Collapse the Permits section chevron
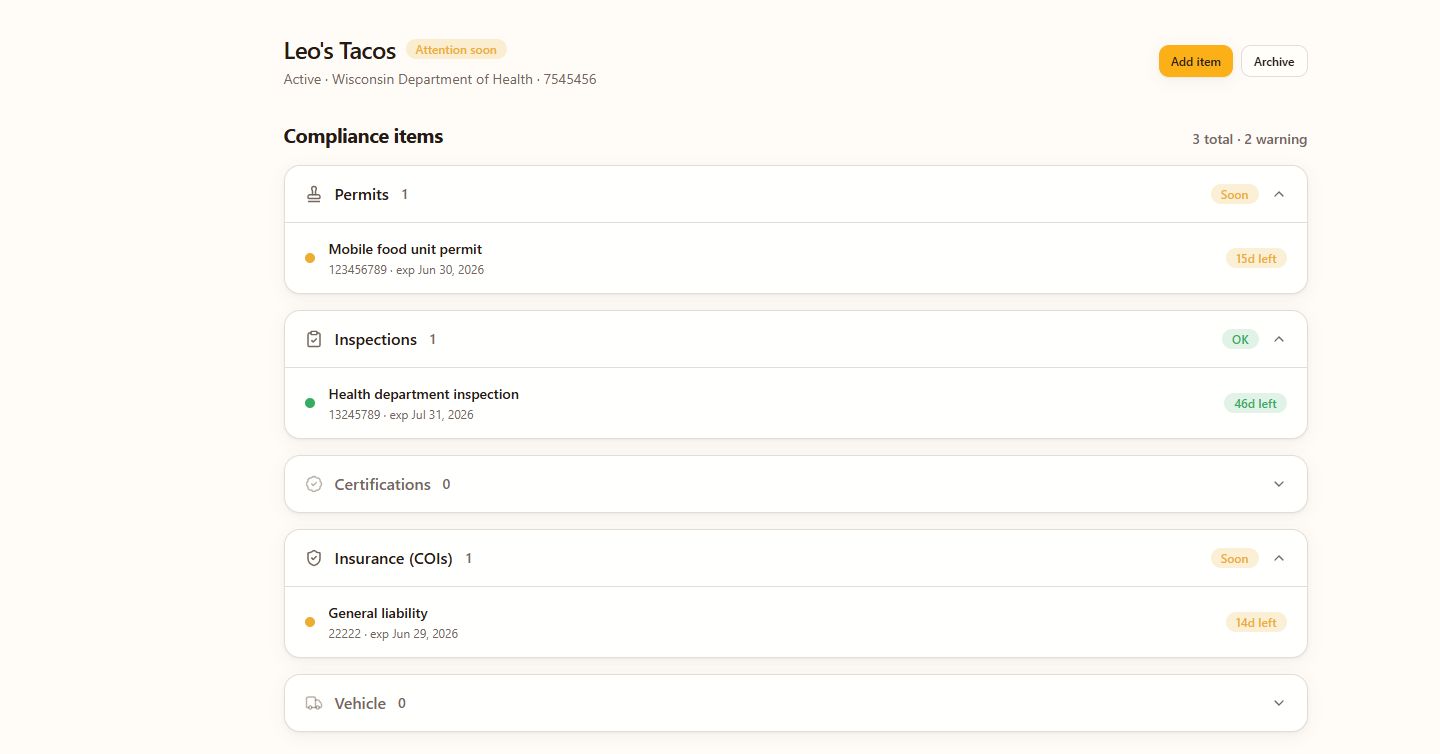 1279,195
